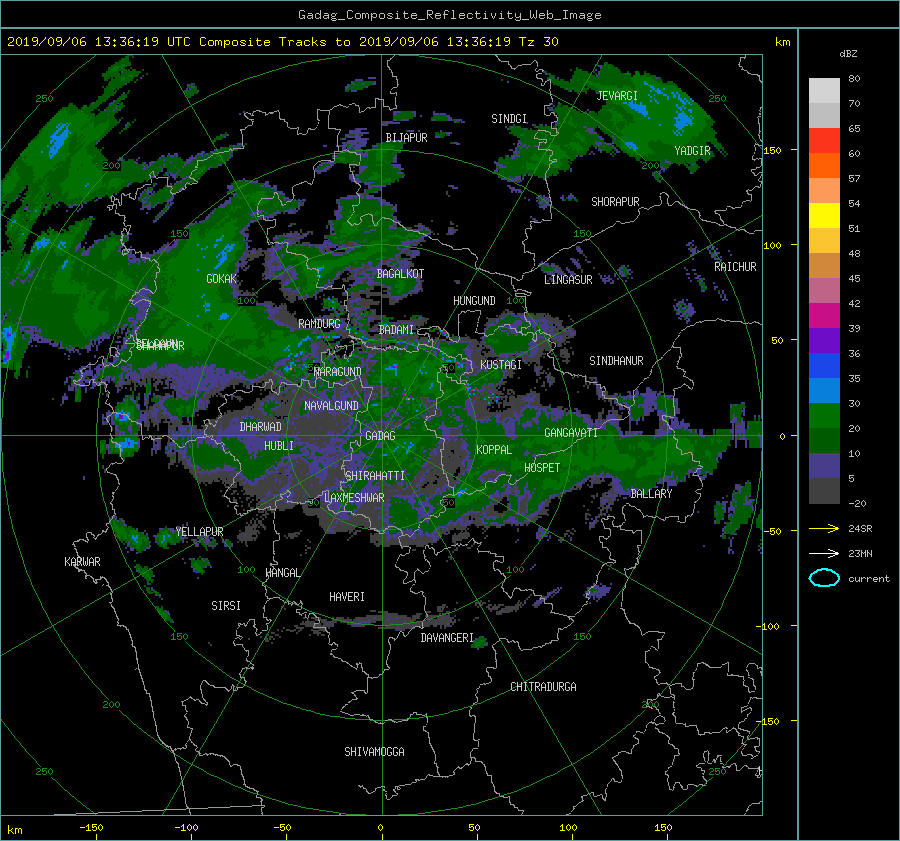Image resolution: width=900 pixels, height=841 pixels.
Task: Click the SHIRAHATTI label
Action: click(375, 476)
